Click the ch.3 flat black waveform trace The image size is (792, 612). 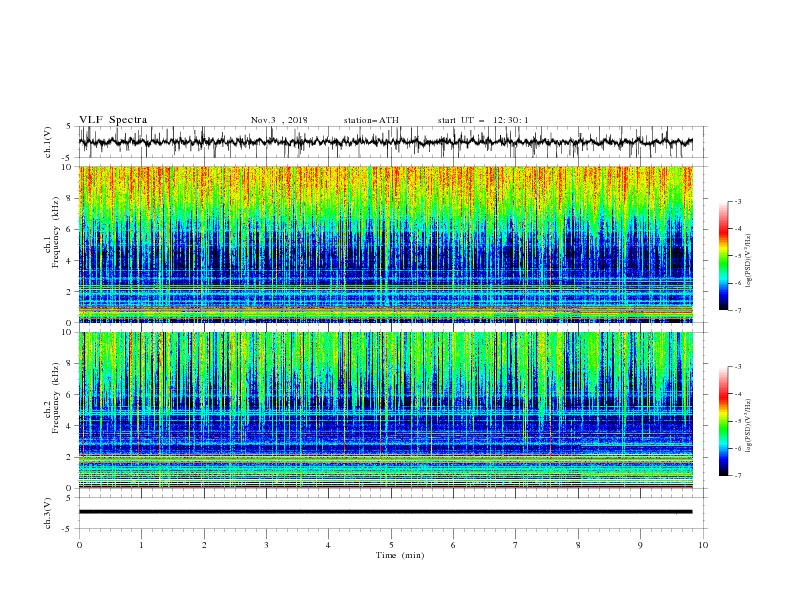coord(385,512)
